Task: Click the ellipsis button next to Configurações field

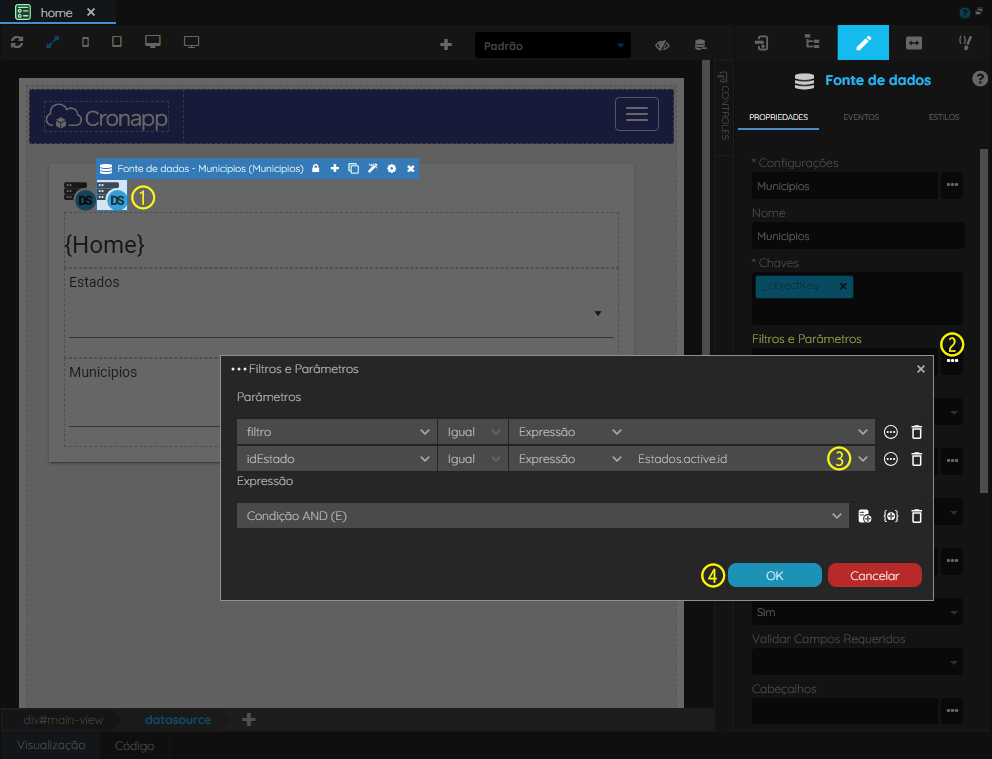Action: point(952,185)
